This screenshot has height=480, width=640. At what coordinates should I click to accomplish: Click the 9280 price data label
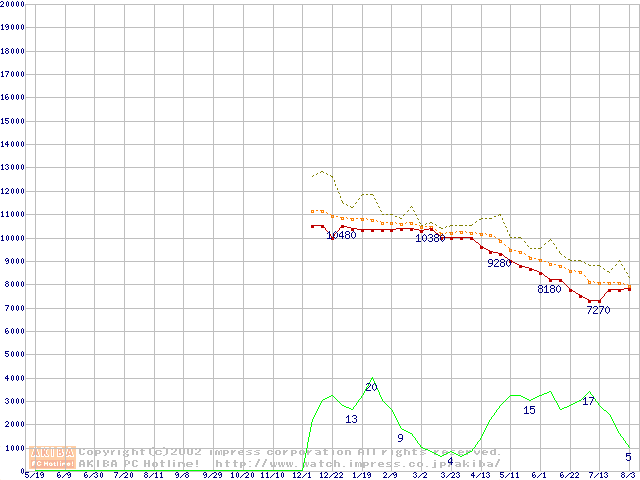499,264
